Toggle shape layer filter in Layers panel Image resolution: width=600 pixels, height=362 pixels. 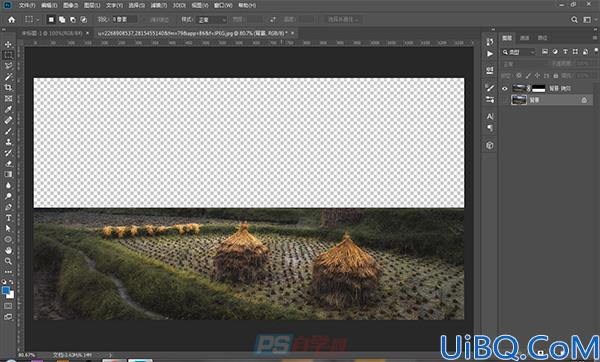tap(575, 52)
